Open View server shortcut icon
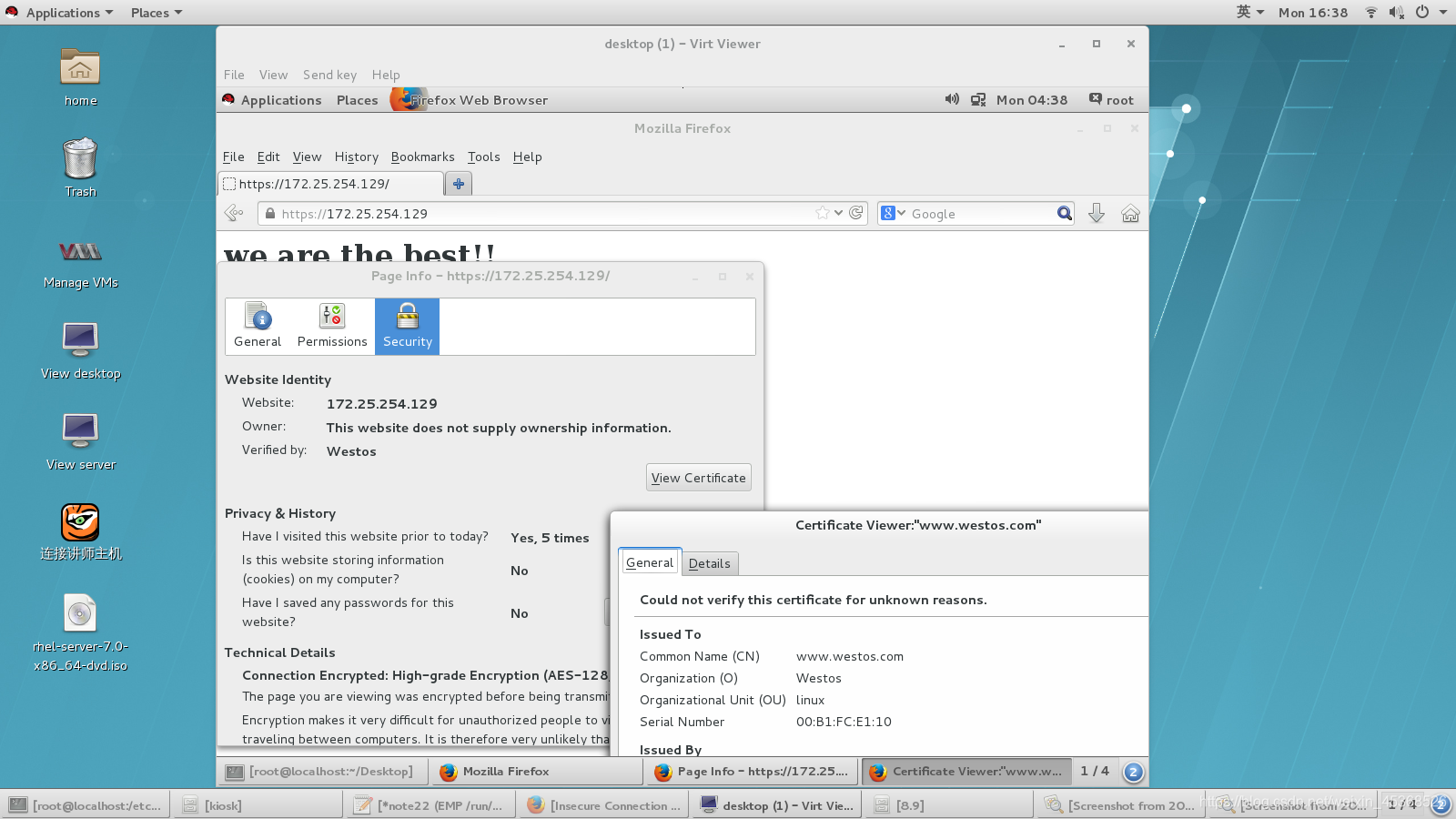 click(x=80, y=430)
